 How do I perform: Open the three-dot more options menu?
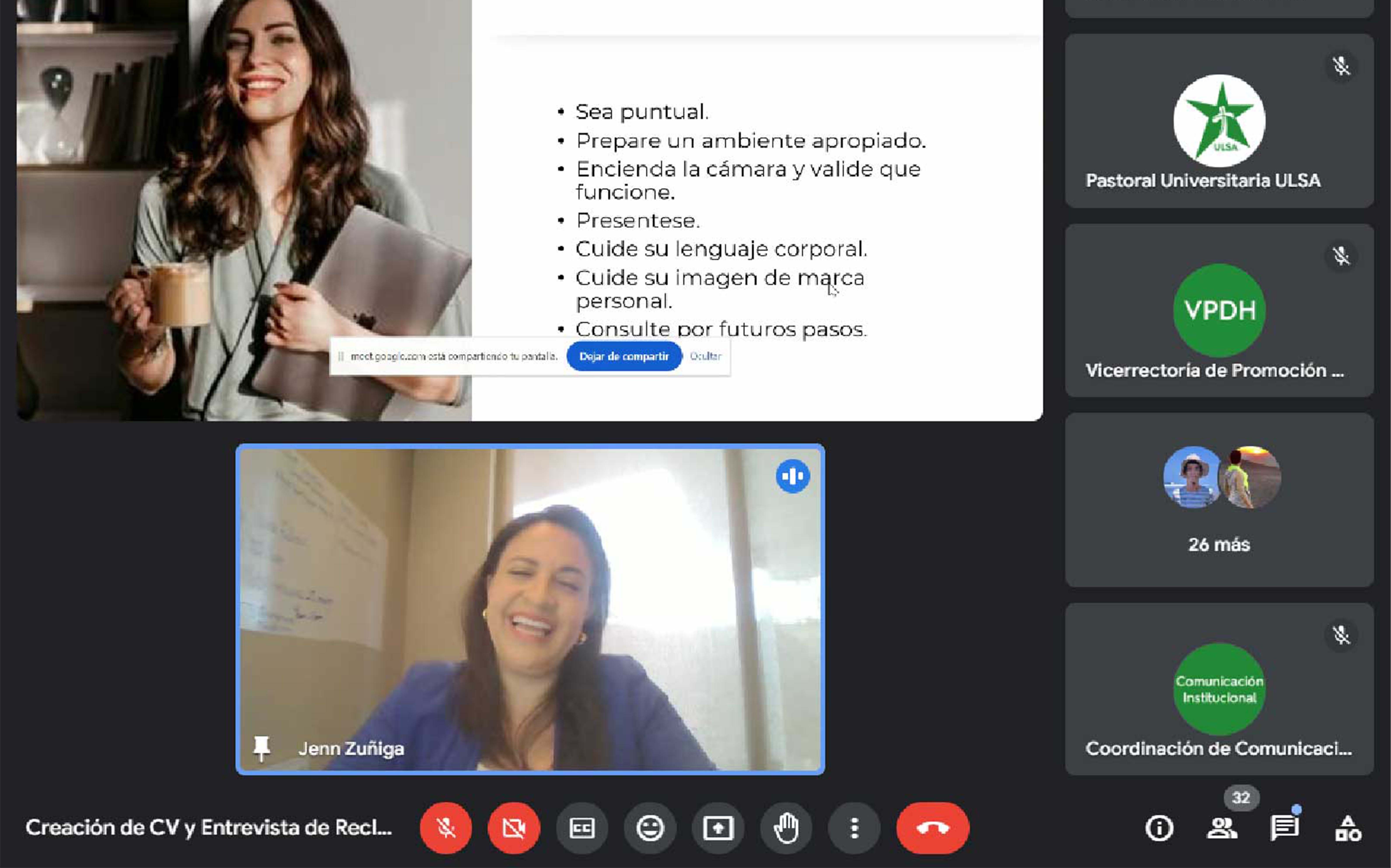pos(854,828)
